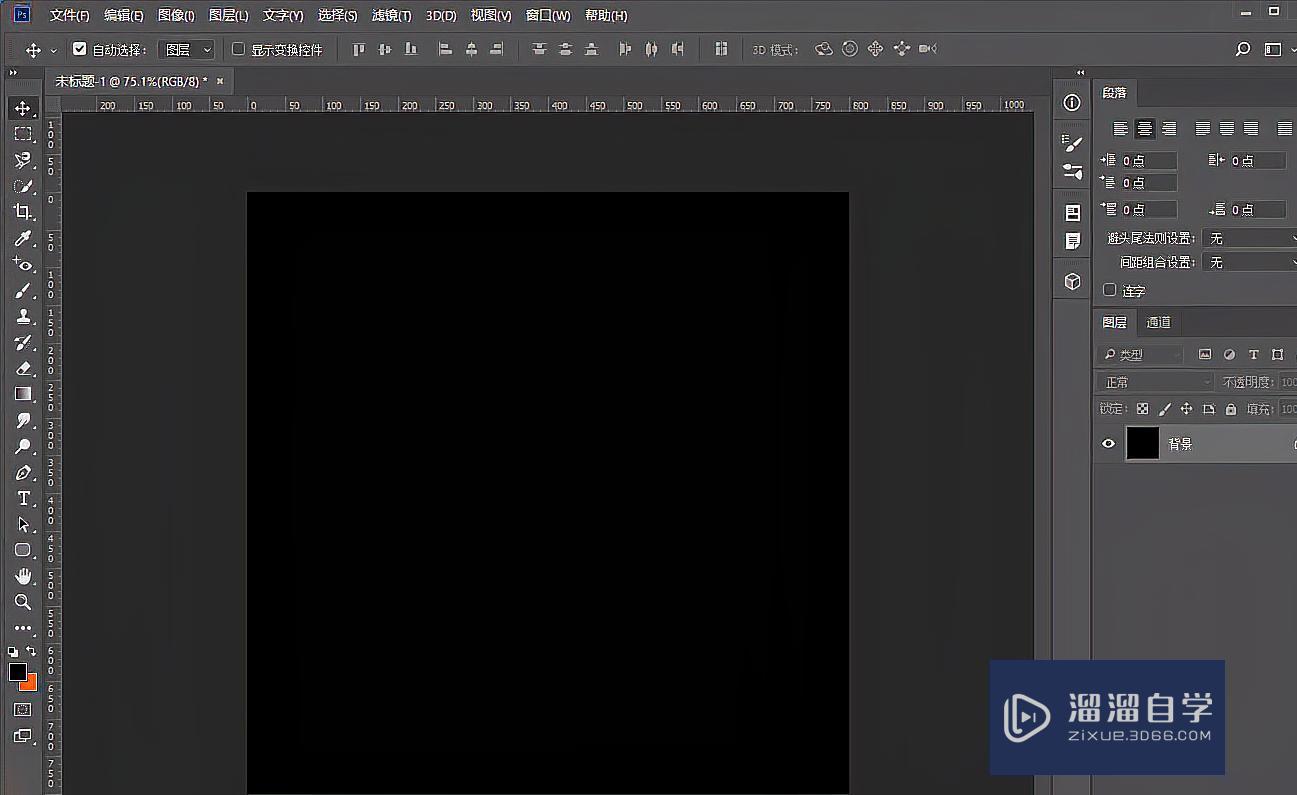Toggle lock image pixels brush icon
Screen dimensions: 1297x795
(1164, 409)
